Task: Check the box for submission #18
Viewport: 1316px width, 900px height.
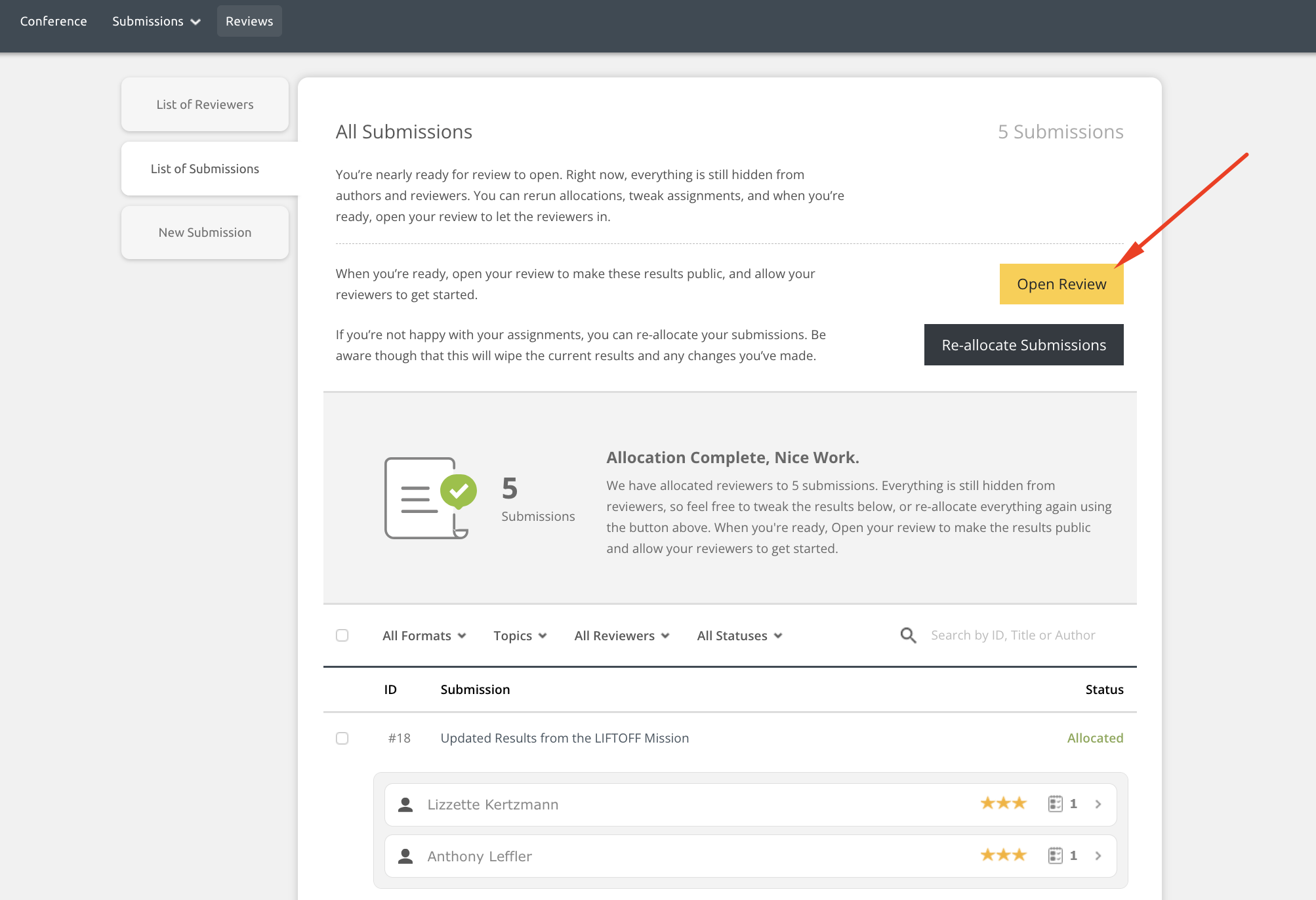Action: [342, 738]
